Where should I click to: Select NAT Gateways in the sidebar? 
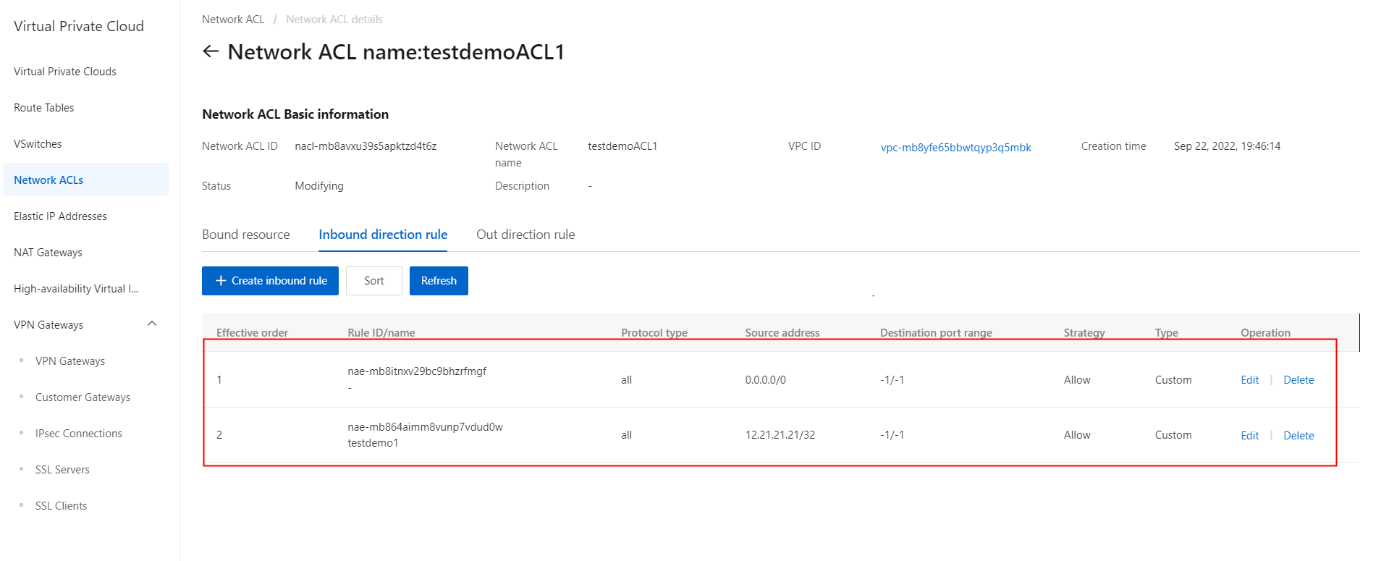(x=48, y=252)
